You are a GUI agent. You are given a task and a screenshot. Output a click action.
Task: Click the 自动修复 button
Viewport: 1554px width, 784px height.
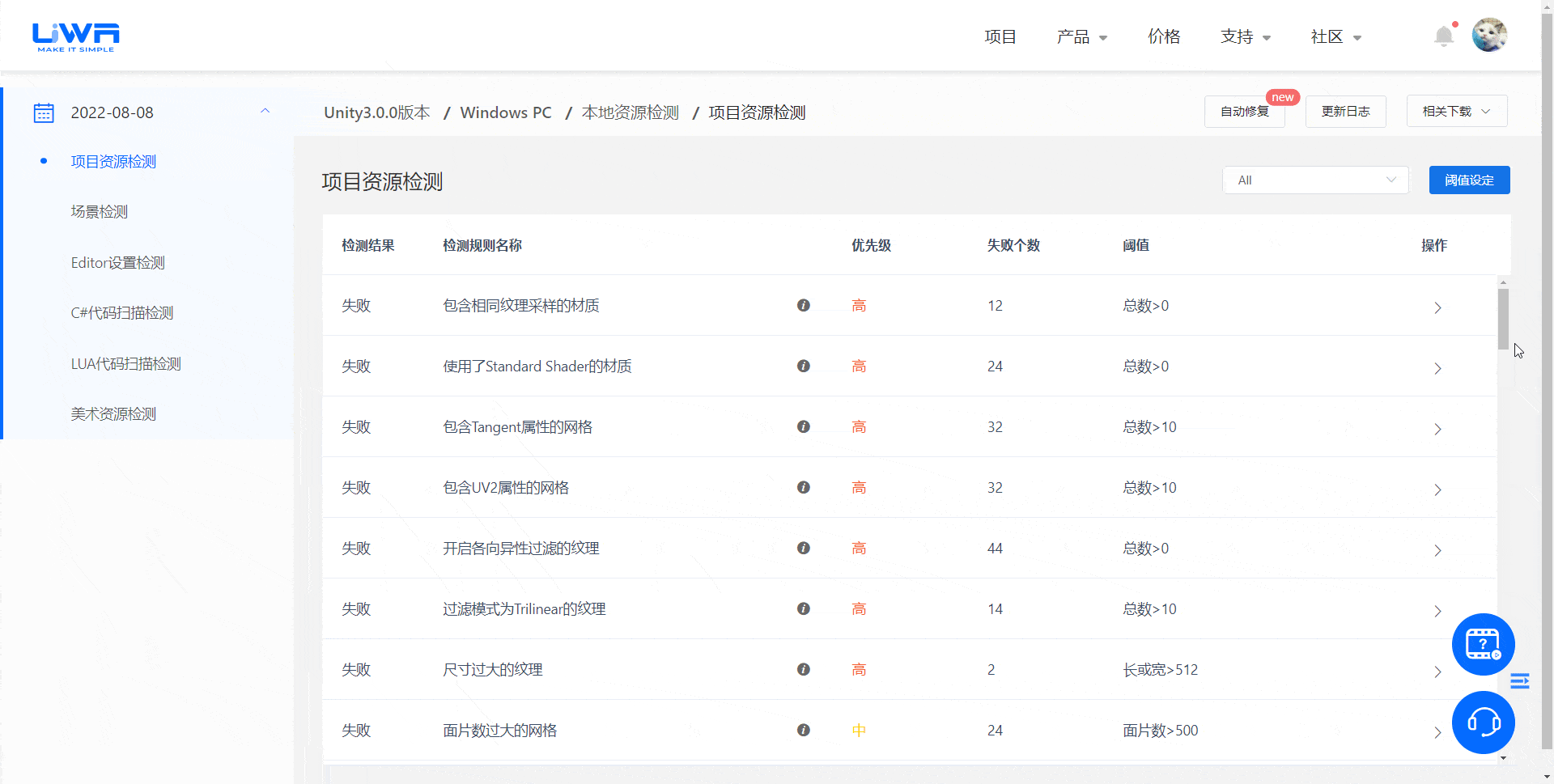click(x=1245, y=111)
